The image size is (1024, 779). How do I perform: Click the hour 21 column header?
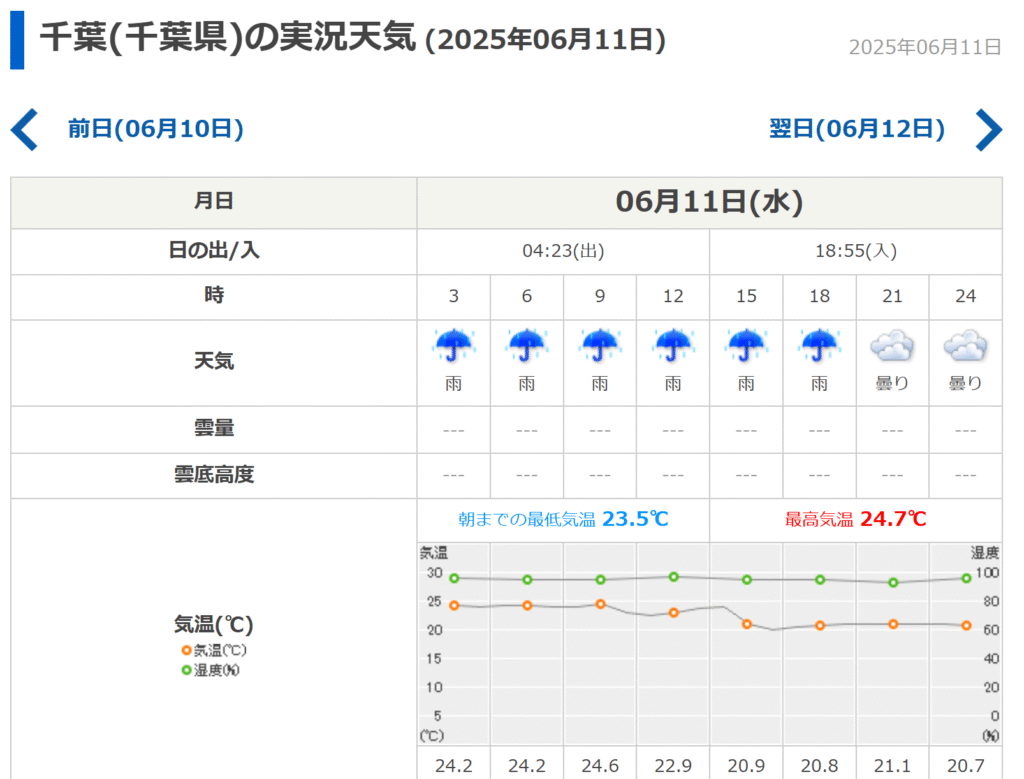tap(892, 296)
